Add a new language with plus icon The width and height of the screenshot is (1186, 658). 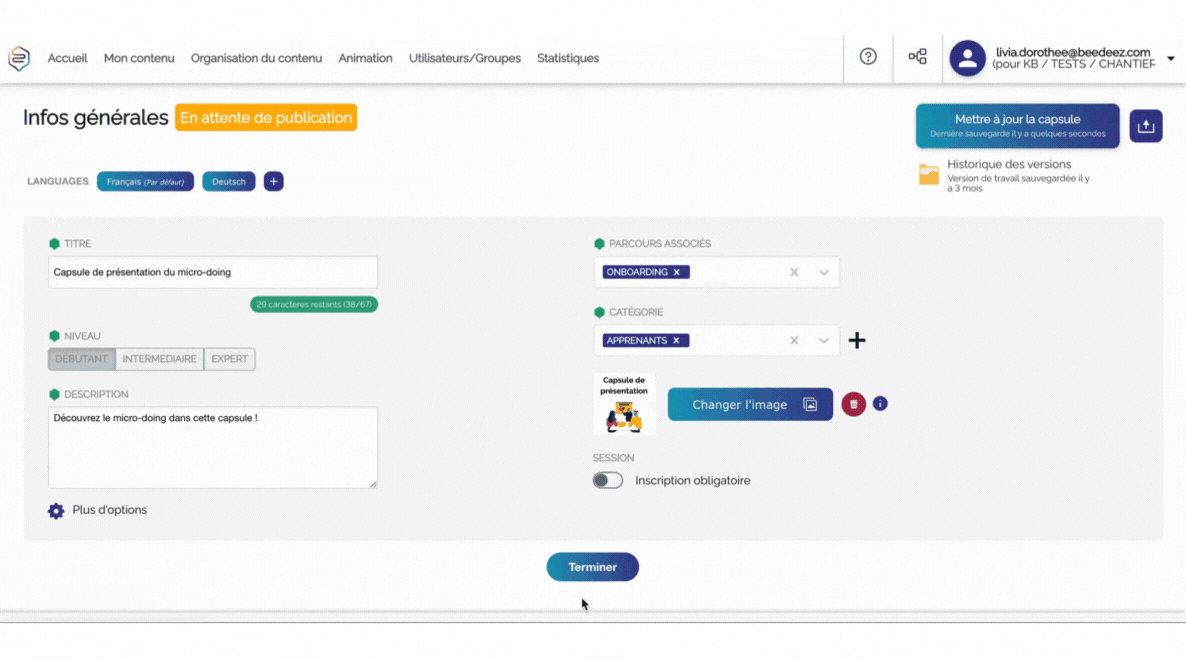pyautogui.click(x=273, y=181)
